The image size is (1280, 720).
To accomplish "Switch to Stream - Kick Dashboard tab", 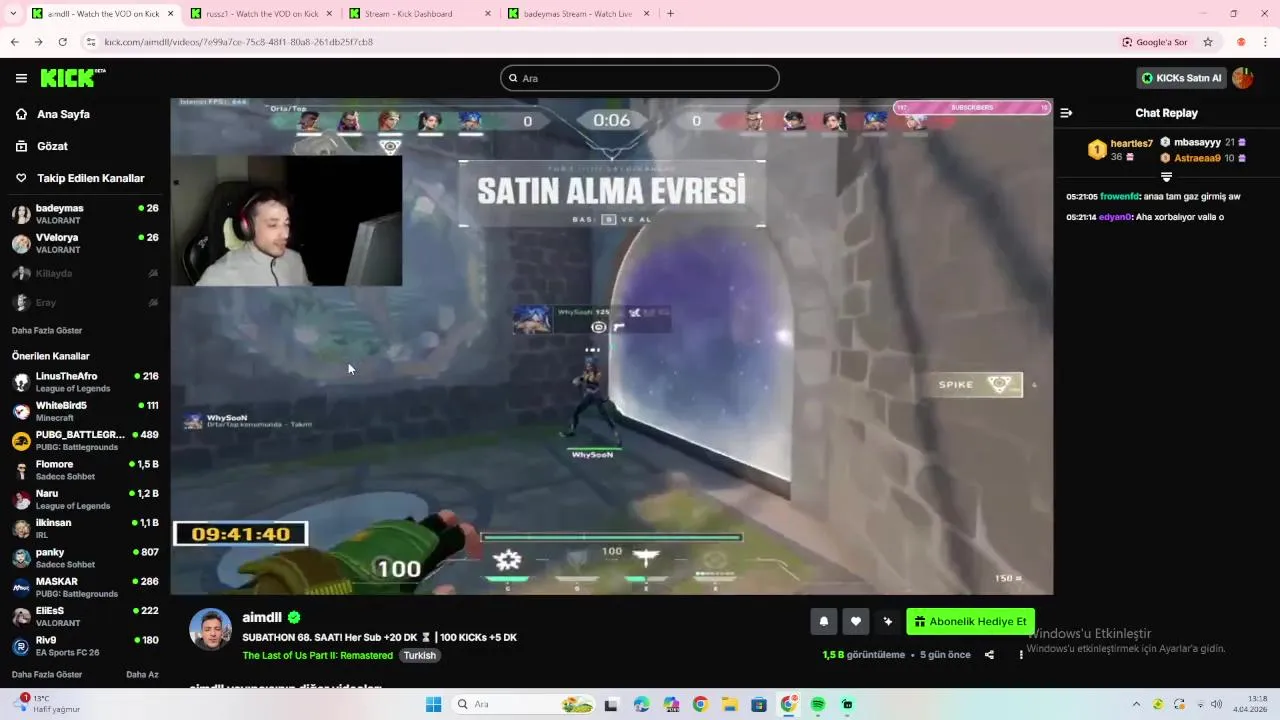I will [421, 14].
